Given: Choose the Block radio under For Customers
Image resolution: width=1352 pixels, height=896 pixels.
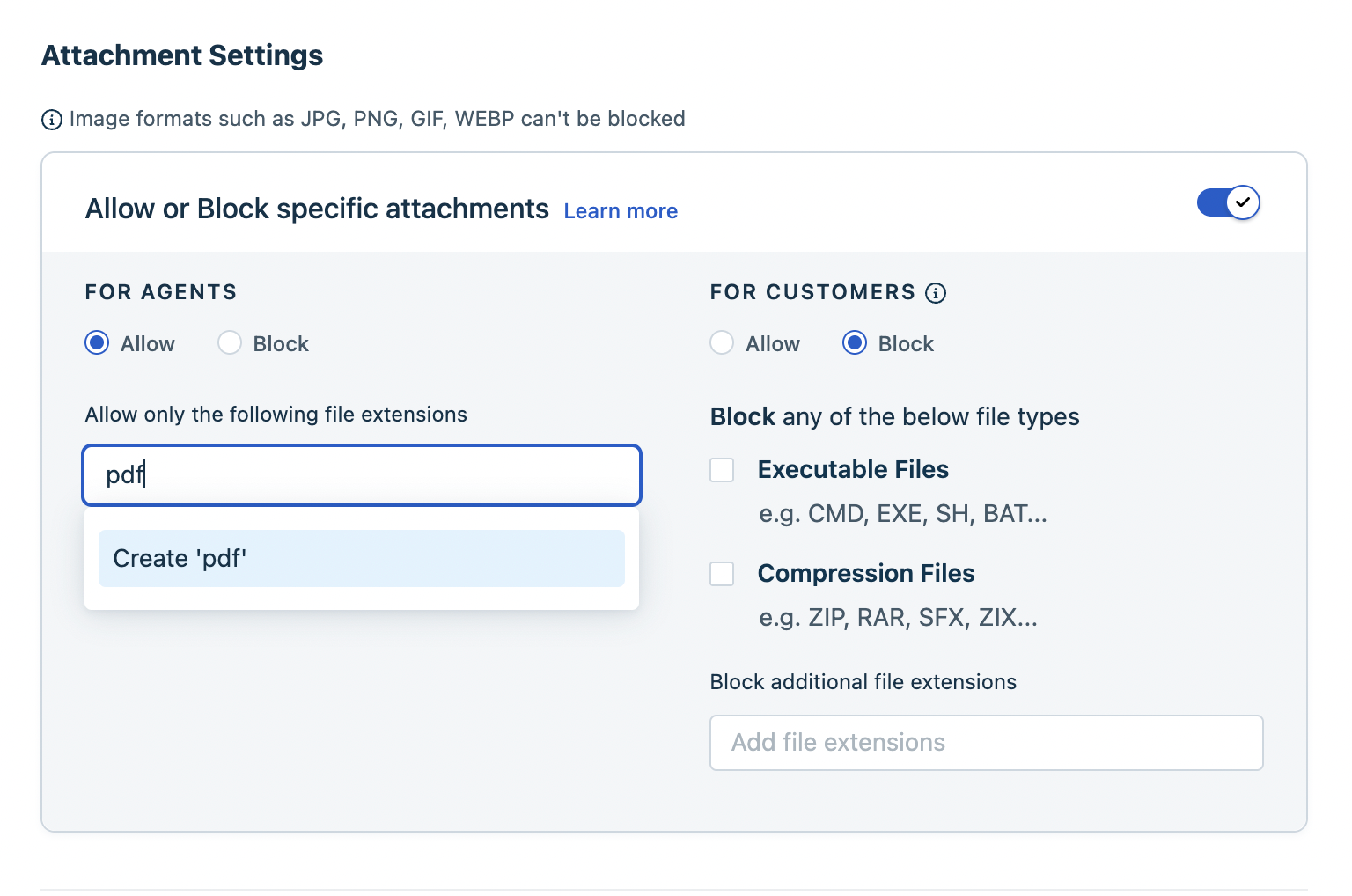Looking at the screenshot, I should pyautogui.click(x=855, y=343).
